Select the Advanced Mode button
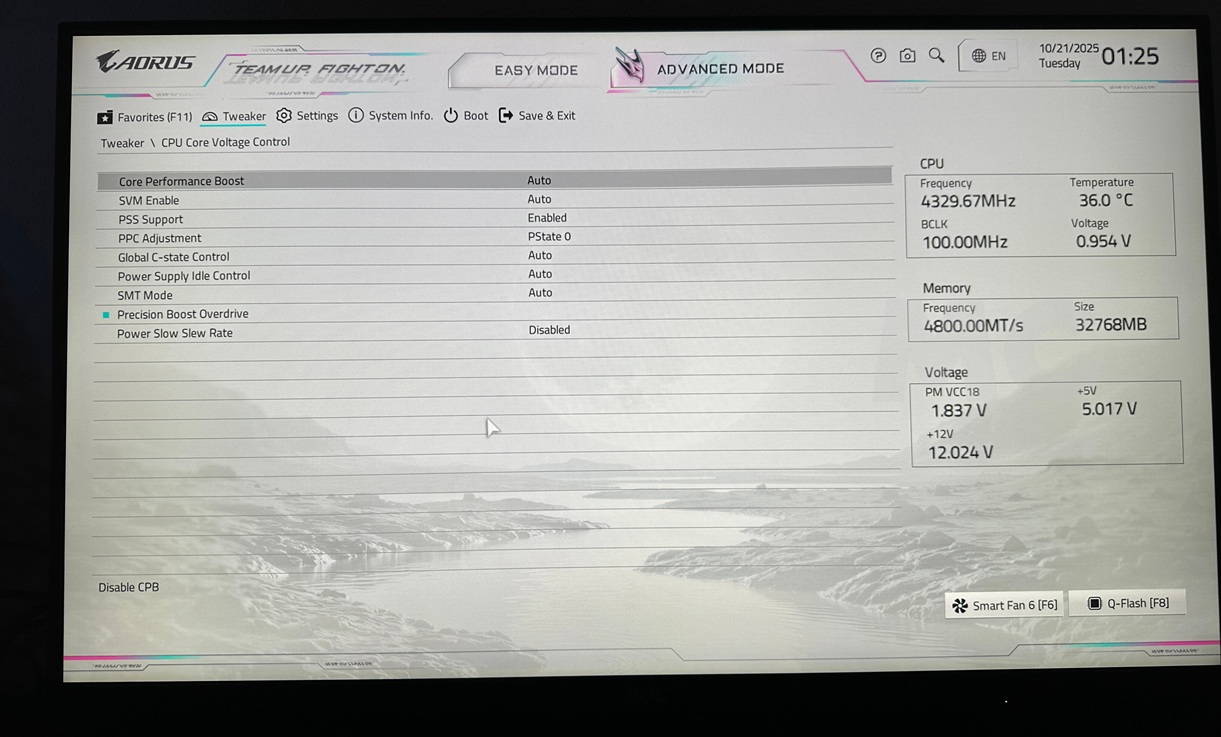This screenshot has width=1221, height=737. coord(720,69)
